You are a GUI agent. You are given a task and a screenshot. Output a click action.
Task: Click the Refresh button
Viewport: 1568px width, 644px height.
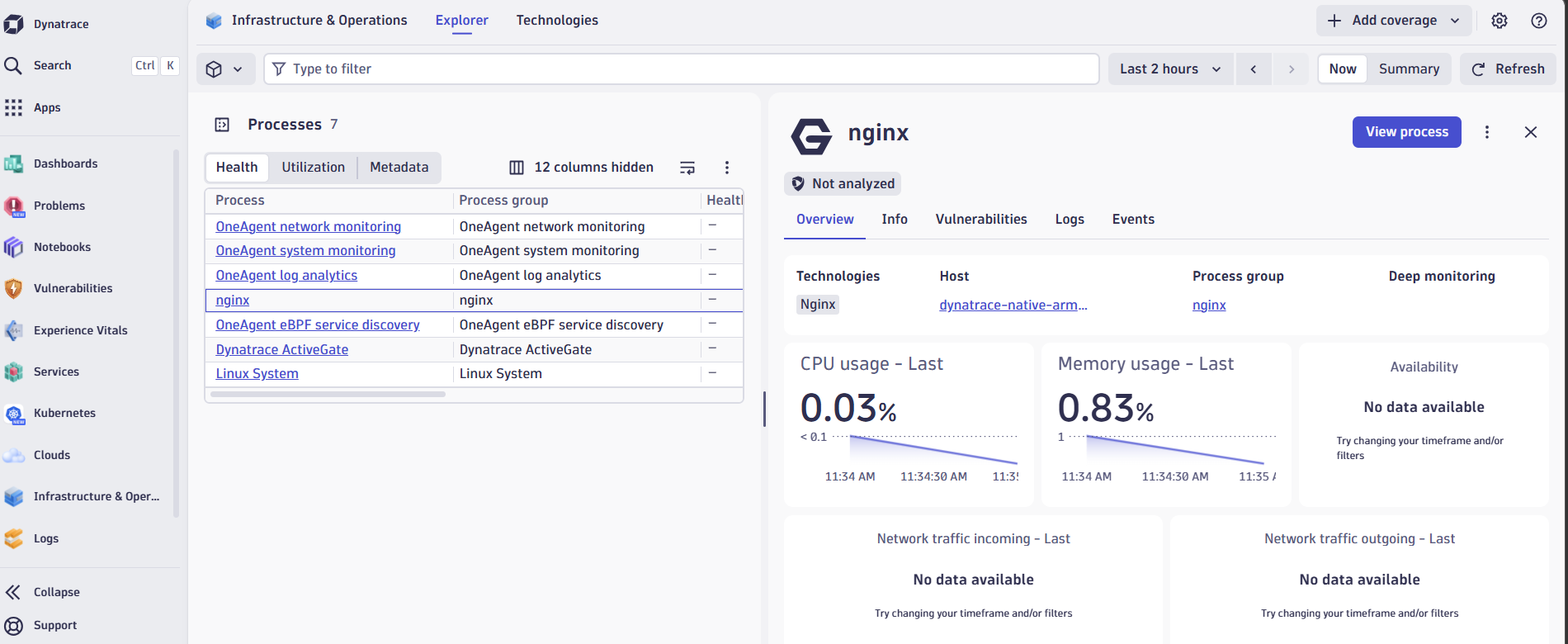pyautogui.click(x=1509, y=69)
